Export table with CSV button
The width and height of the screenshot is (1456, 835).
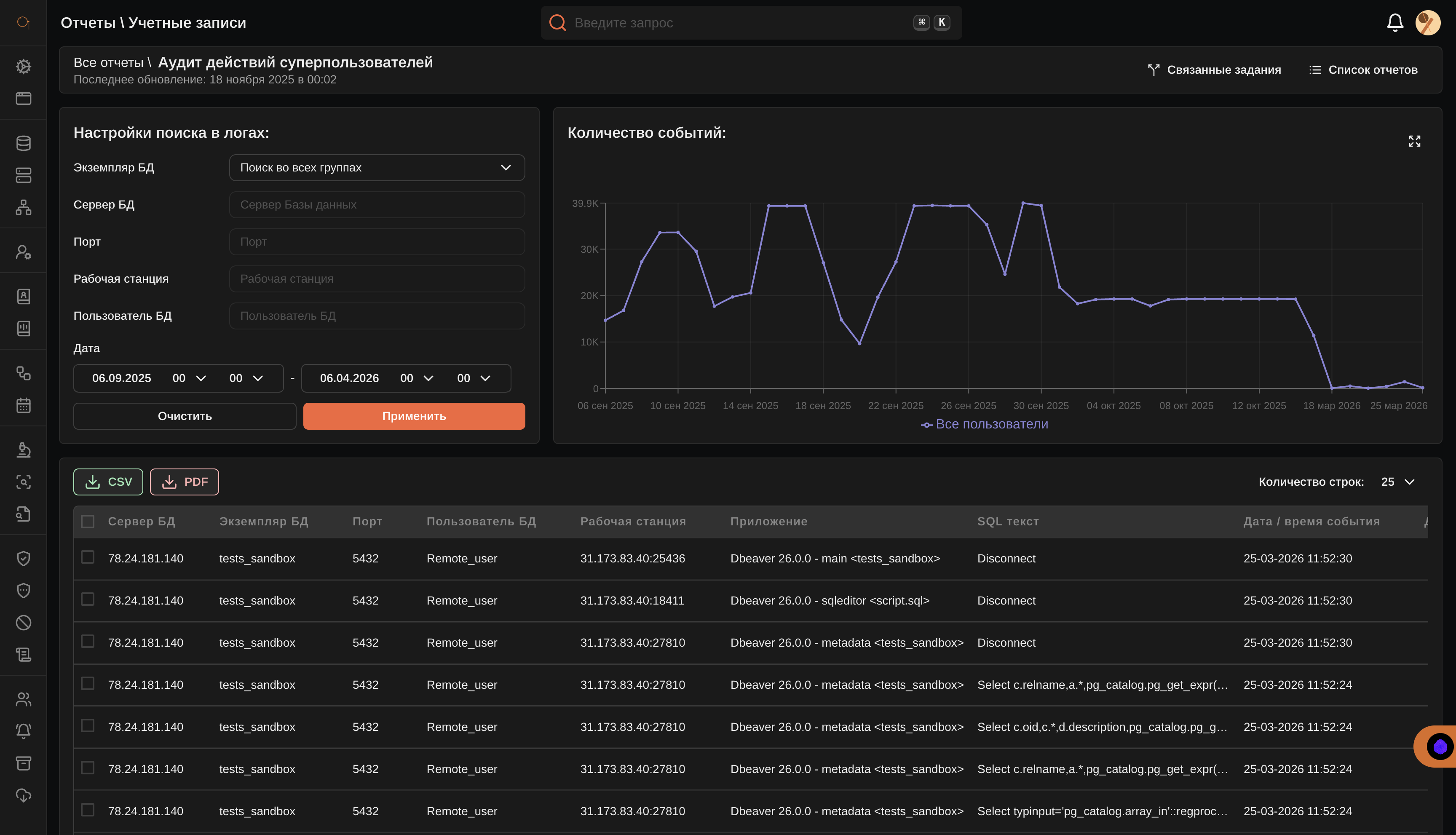click(x=108, y=482)
